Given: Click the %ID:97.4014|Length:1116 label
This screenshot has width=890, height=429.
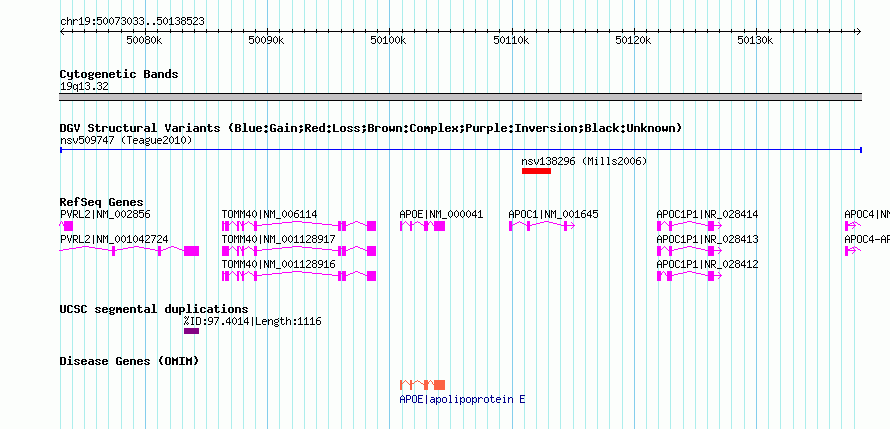Looking at the screenshot, I should click(x=252, y=322).
